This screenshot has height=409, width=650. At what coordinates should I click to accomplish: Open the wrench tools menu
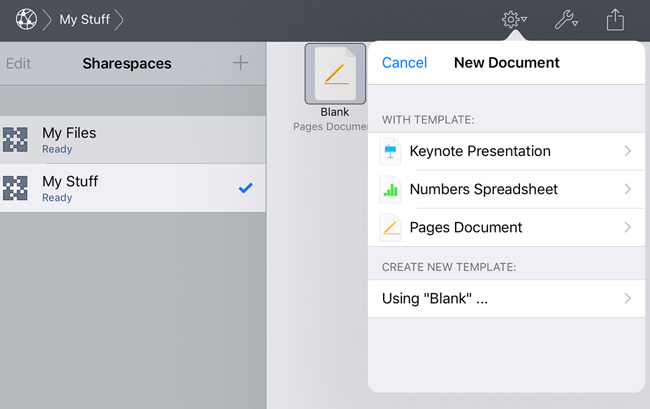tap(566, 19)
